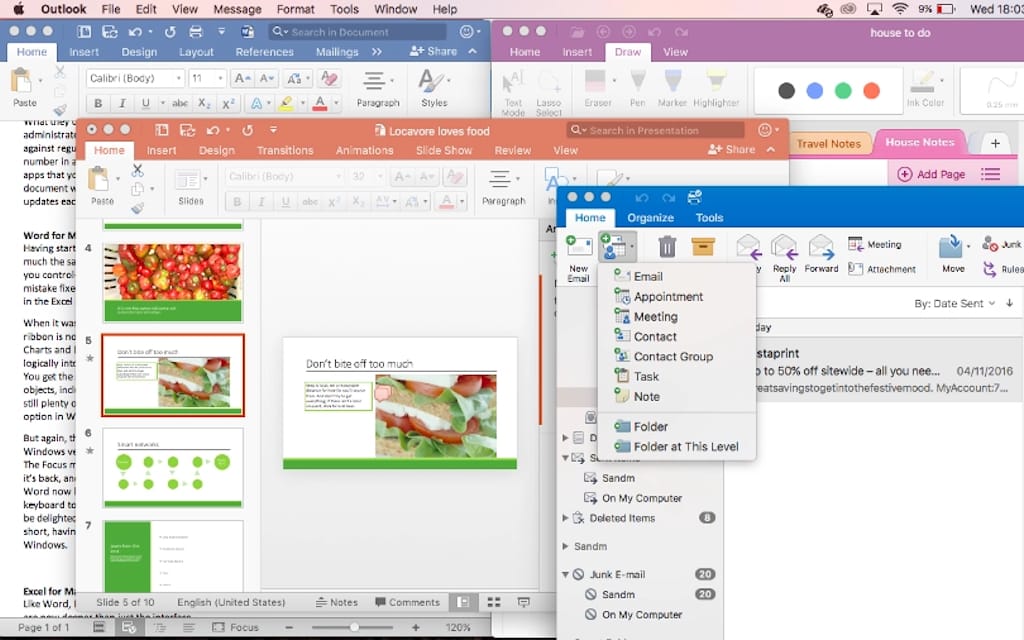Click Share button in Word
1024x640 pixels.
pos(433,51)
